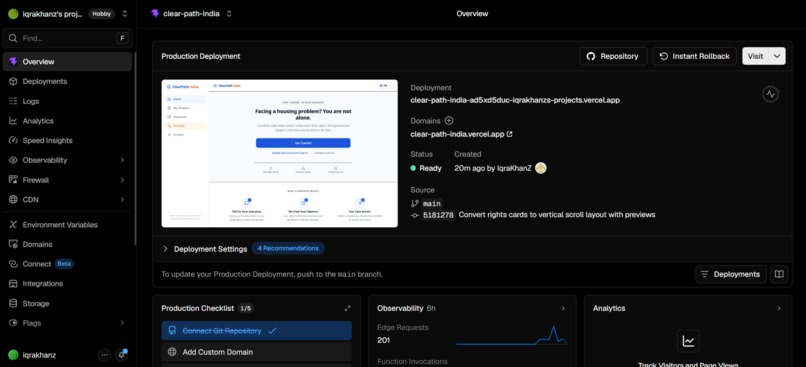This screenshot has width=806, height=367.
Task: Click the Deployments cube icon
Action: click(x=13, y=81)
